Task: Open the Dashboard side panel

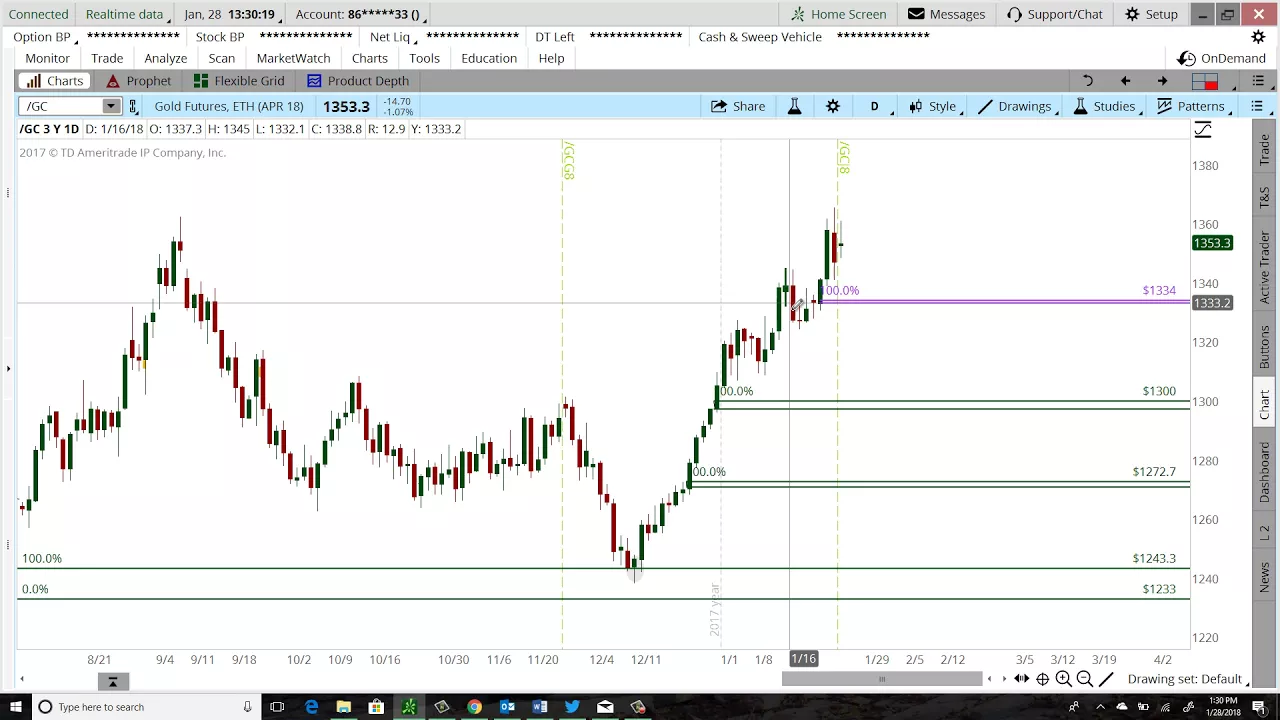Action: click(1265, 472)
